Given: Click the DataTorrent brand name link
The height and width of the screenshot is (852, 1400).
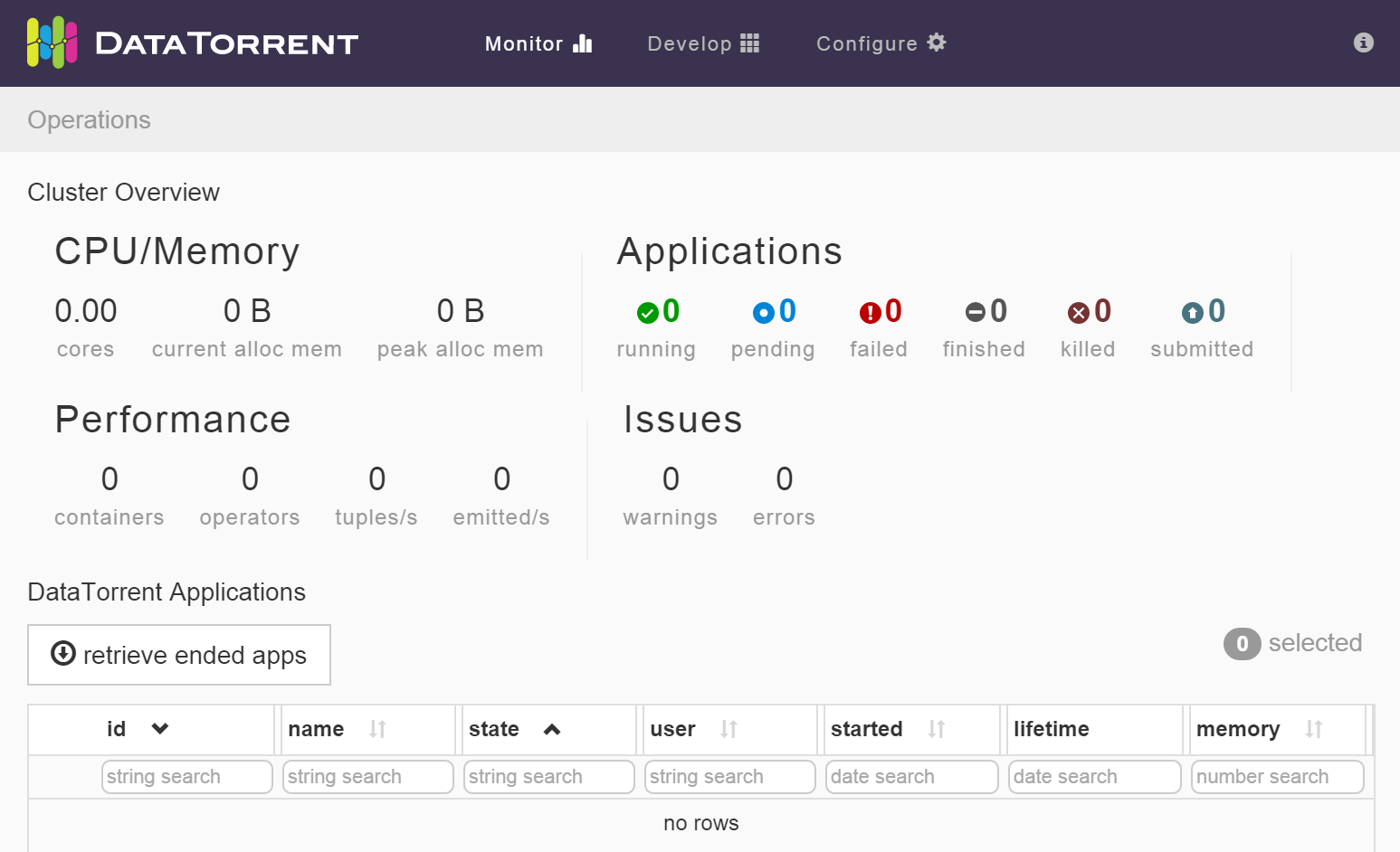Looking at the screenshot, I should 226,43.
